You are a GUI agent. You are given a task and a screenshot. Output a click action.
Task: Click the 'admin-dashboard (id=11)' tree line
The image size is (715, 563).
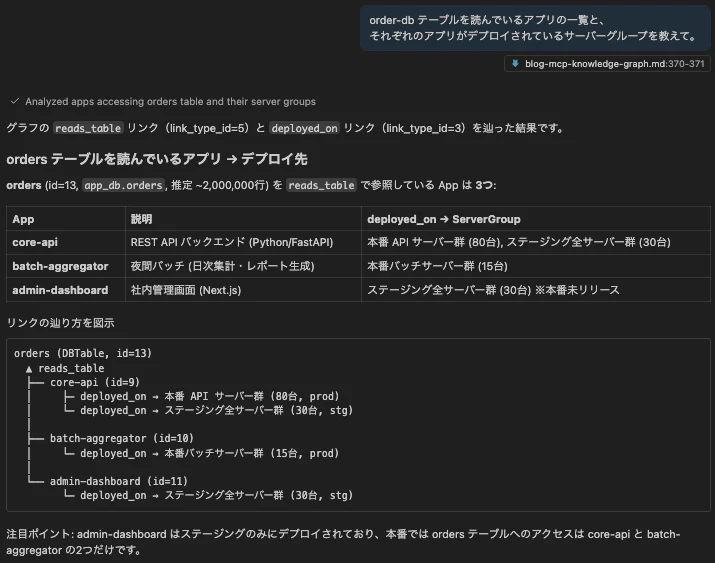pos(119,481)
